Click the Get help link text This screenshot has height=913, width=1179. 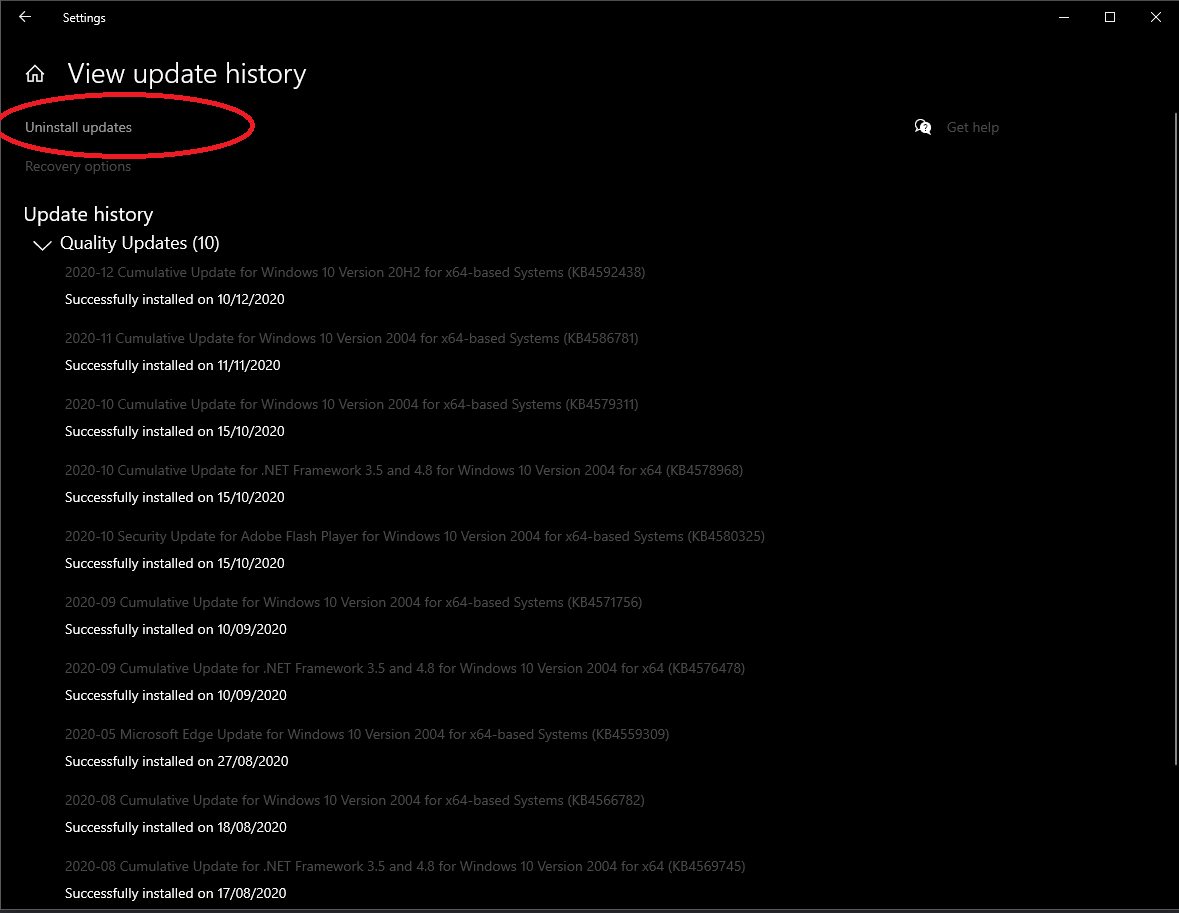pyautogui.click(x=972, y=127)
